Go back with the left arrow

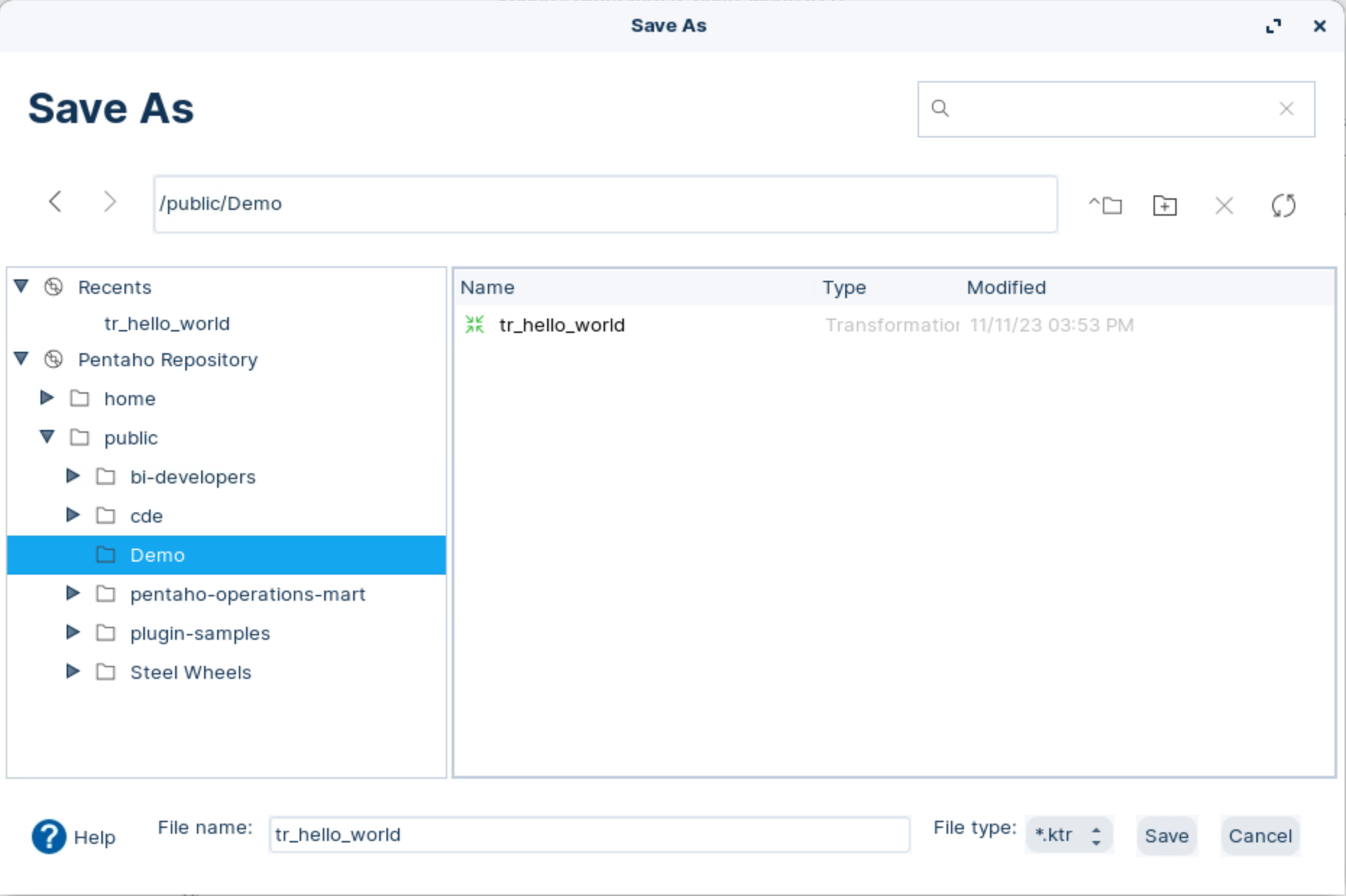55,201
